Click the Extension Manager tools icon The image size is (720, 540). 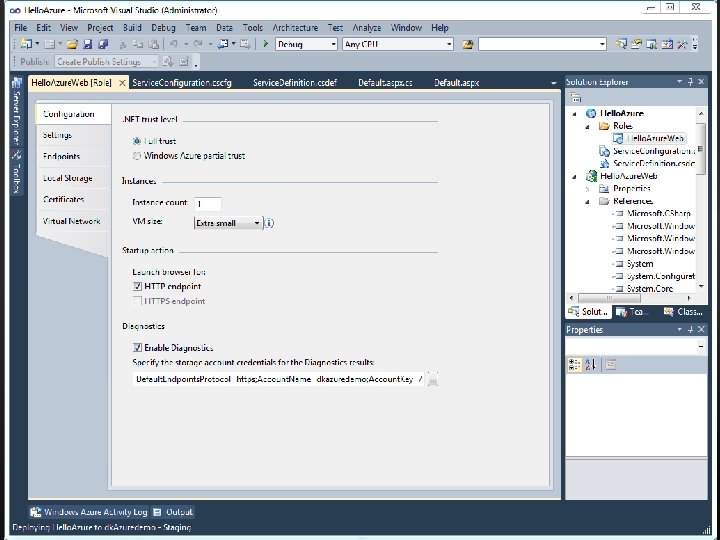[x=682, y=44]
